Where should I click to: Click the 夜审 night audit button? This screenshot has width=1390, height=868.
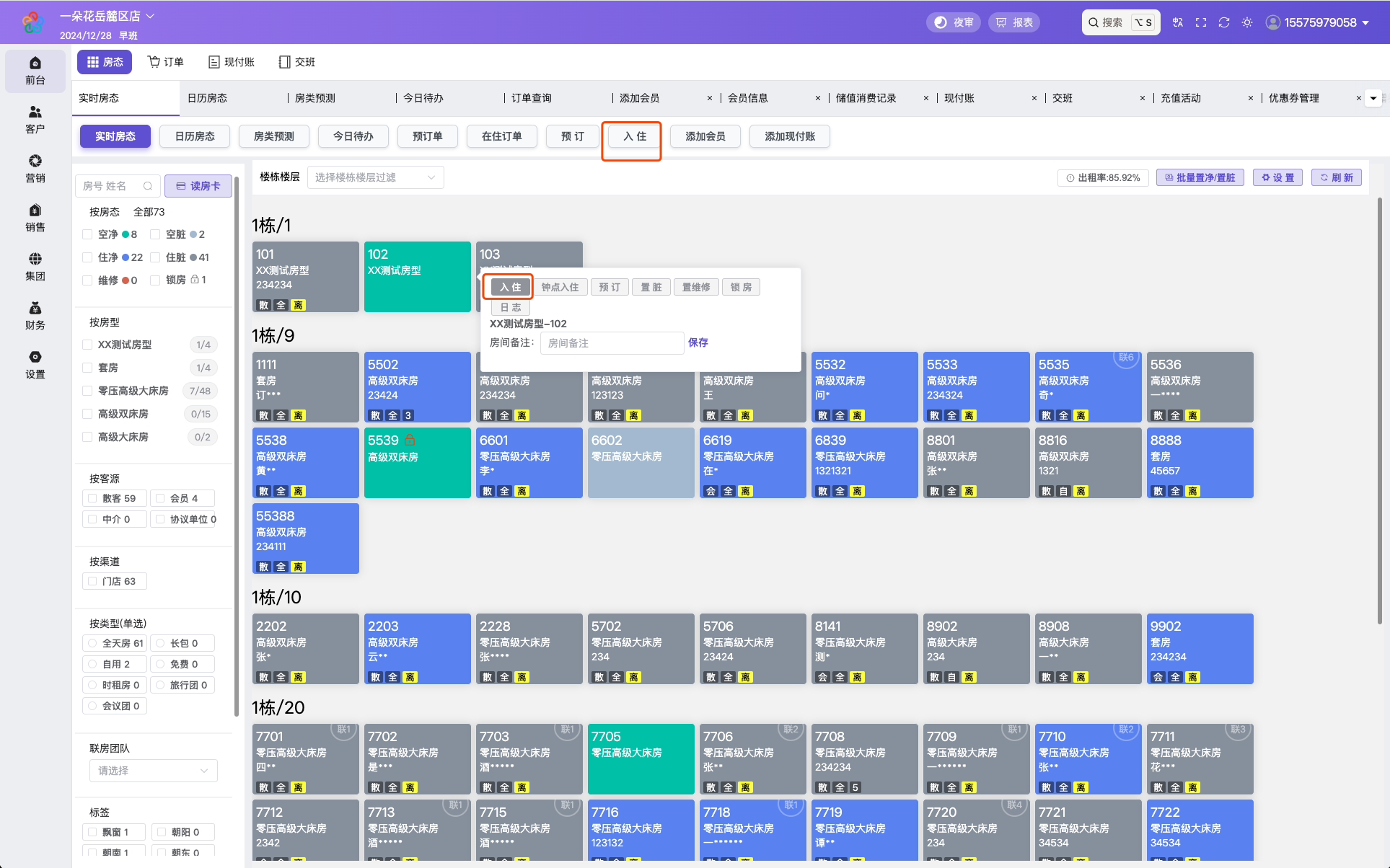coord(954,22)
